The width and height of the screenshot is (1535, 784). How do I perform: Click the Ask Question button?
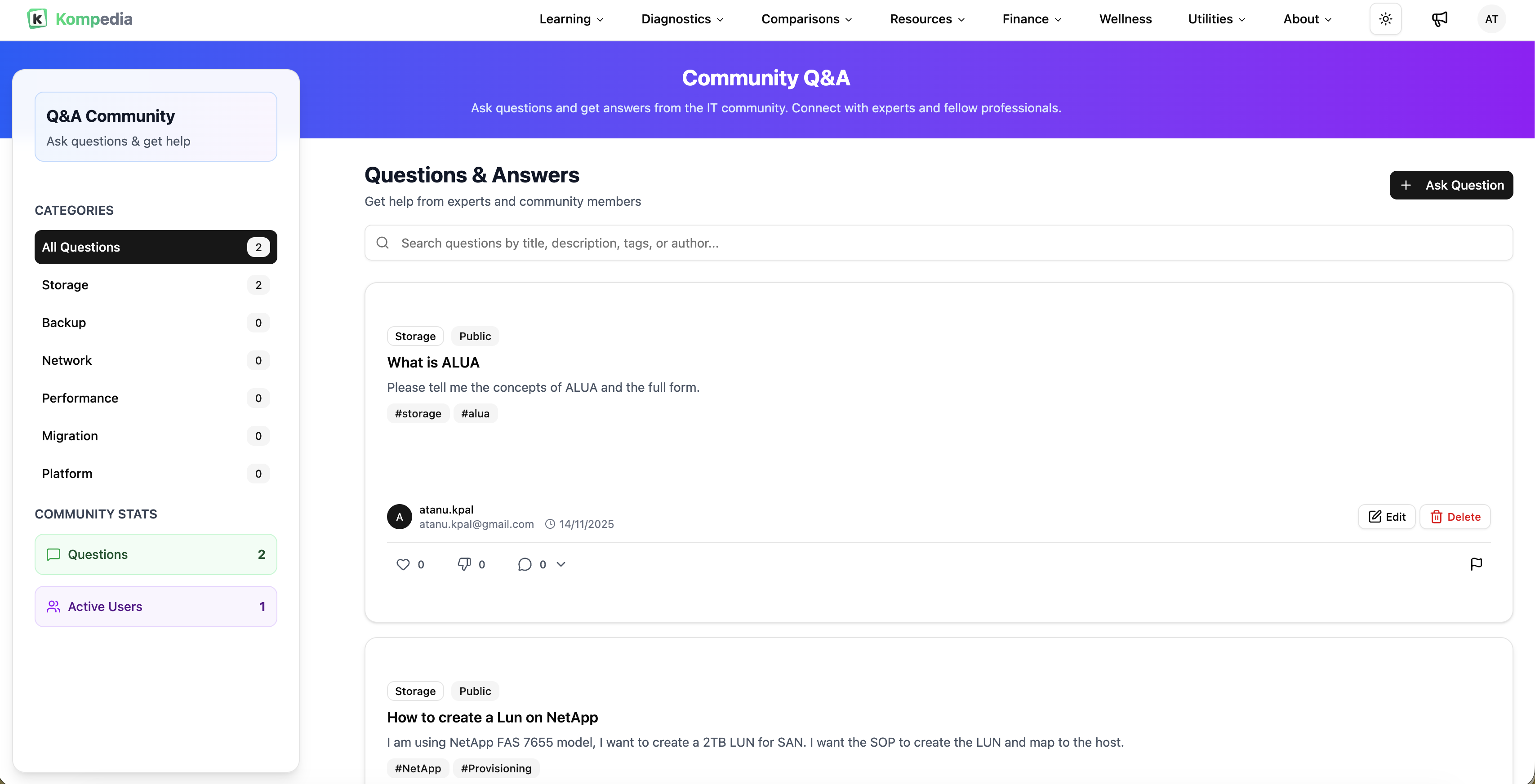[1450, 185]
